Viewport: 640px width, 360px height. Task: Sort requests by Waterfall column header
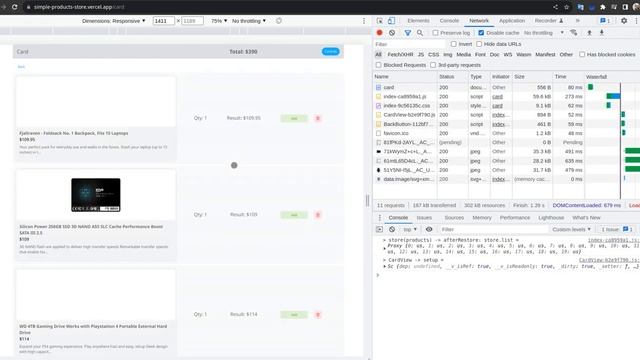(x=611, y=77)
